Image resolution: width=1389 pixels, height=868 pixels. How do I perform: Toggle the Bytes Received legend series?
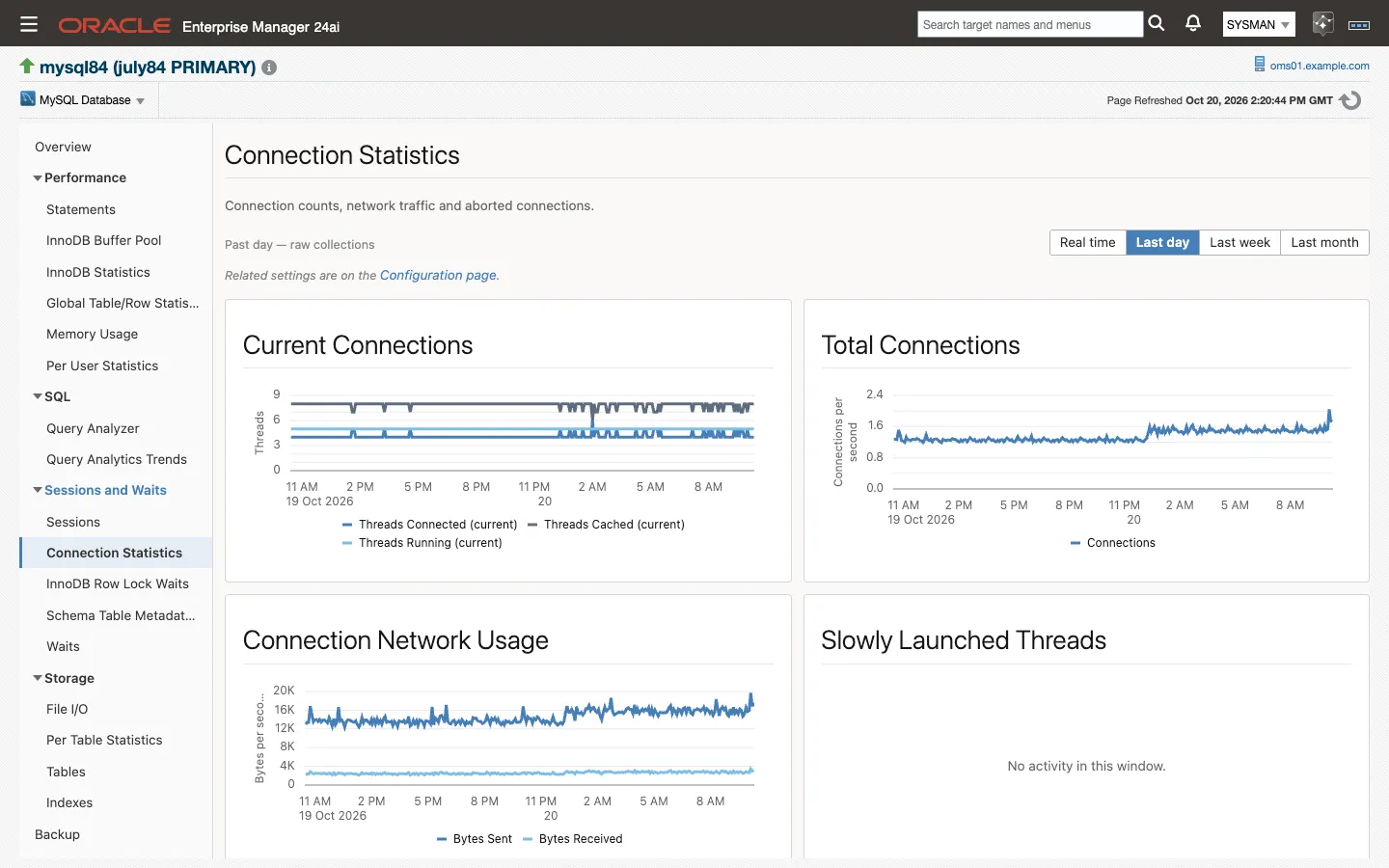click(572, 839)
